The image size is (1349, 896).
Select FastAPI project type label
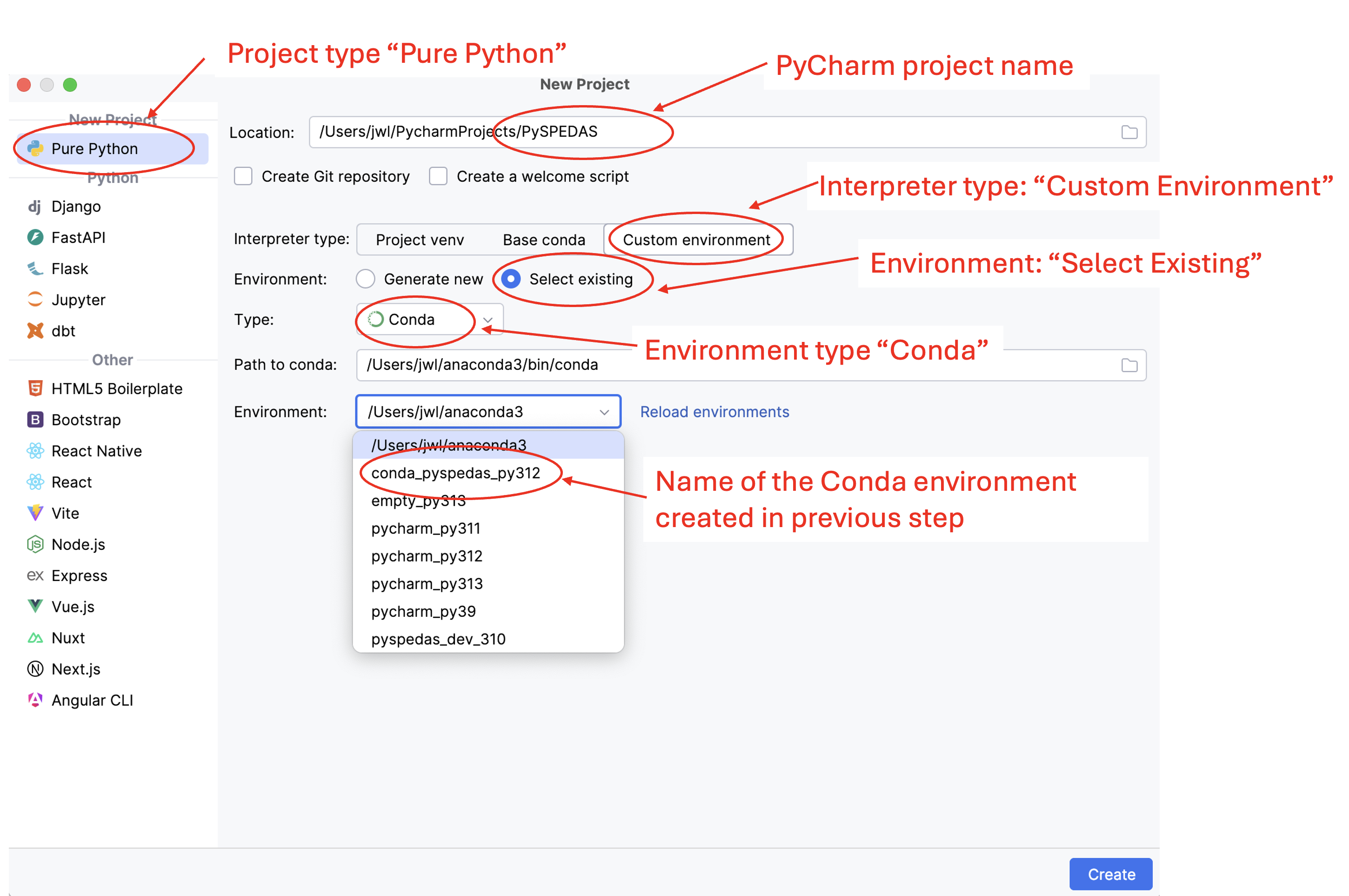click(78, 237)
